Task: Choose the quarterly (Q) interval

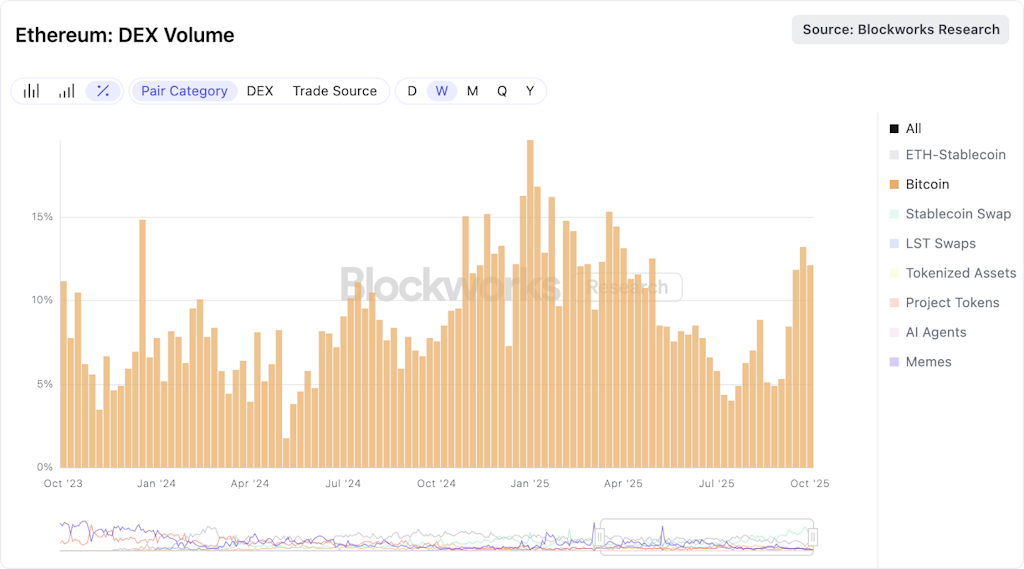Action: [502, 91]
